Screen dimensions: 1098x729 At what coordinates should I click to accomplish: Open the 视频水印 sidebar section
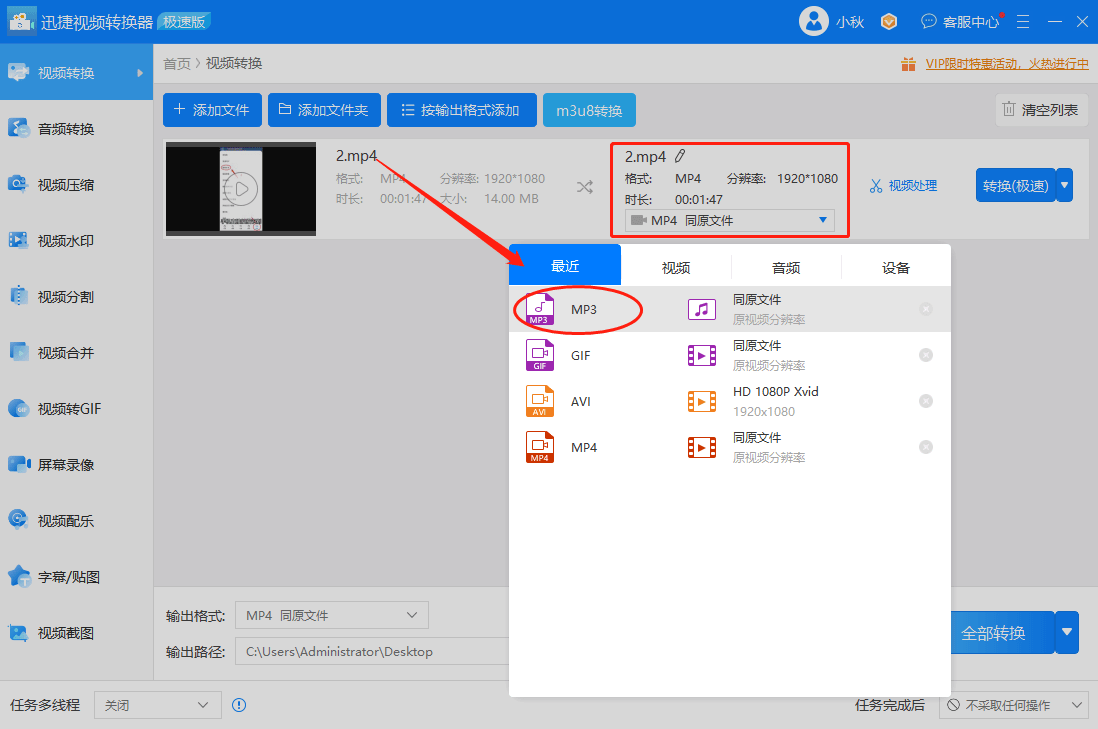(76, 240)
